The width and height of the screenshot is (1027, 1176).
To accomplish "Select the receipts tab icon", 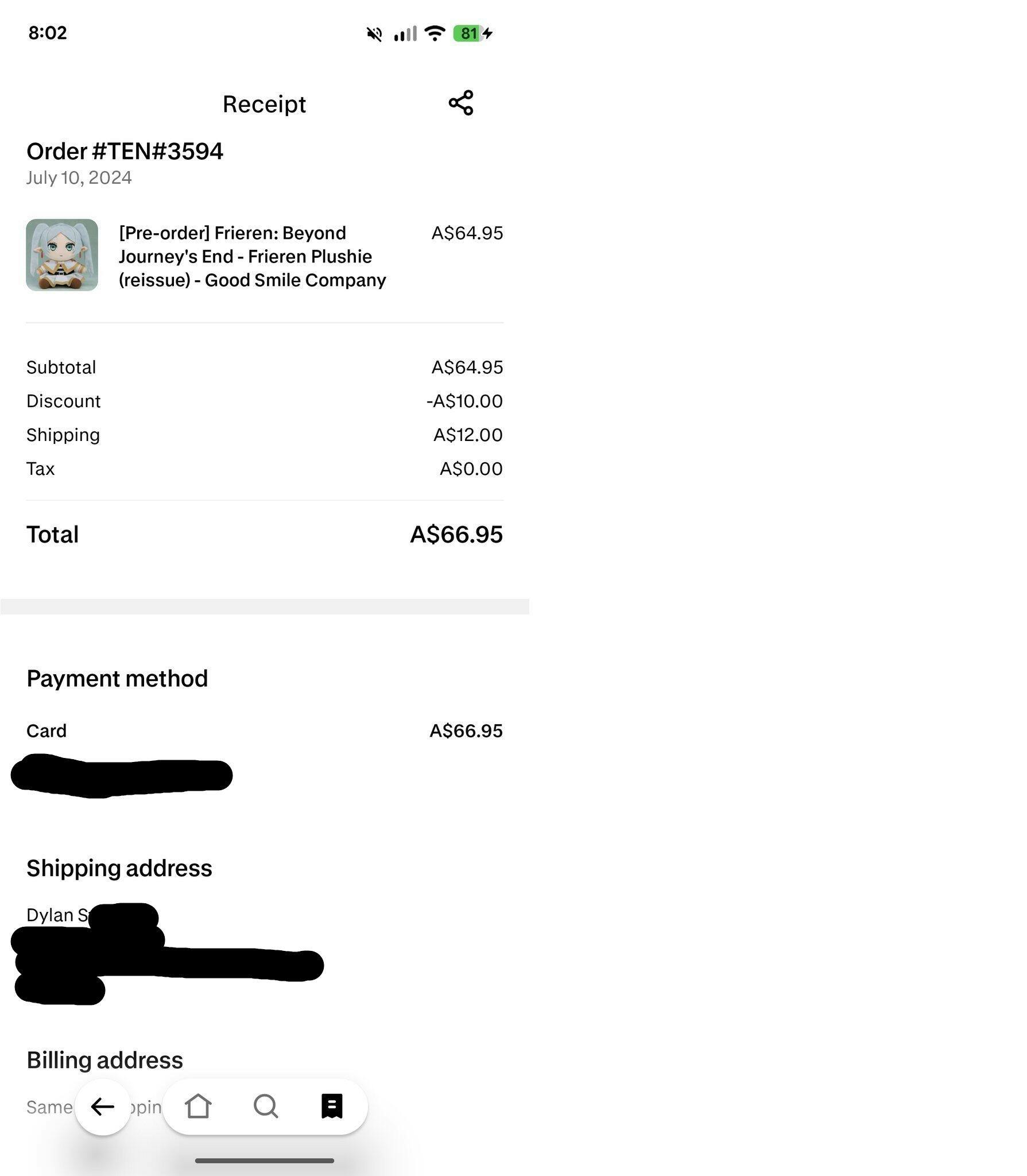I will point(332,1106).
